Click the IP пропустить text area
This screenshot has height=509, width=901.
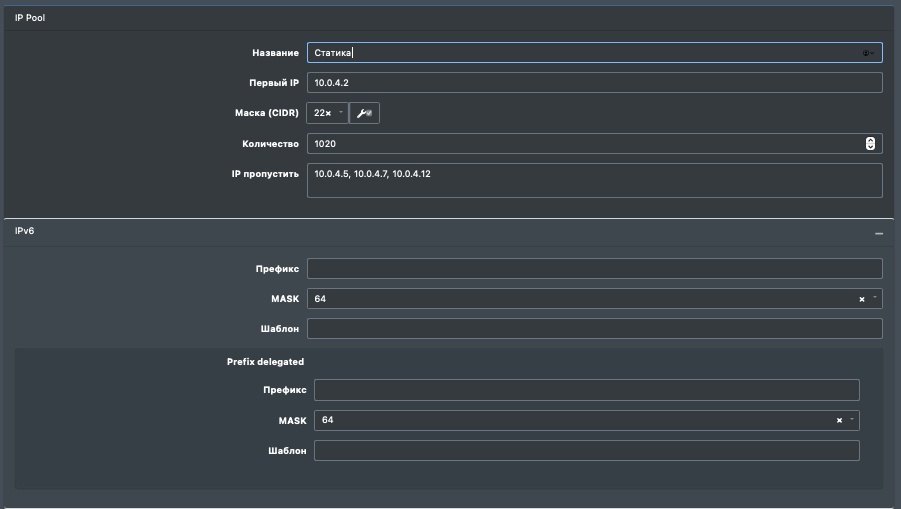pos(594,181)
